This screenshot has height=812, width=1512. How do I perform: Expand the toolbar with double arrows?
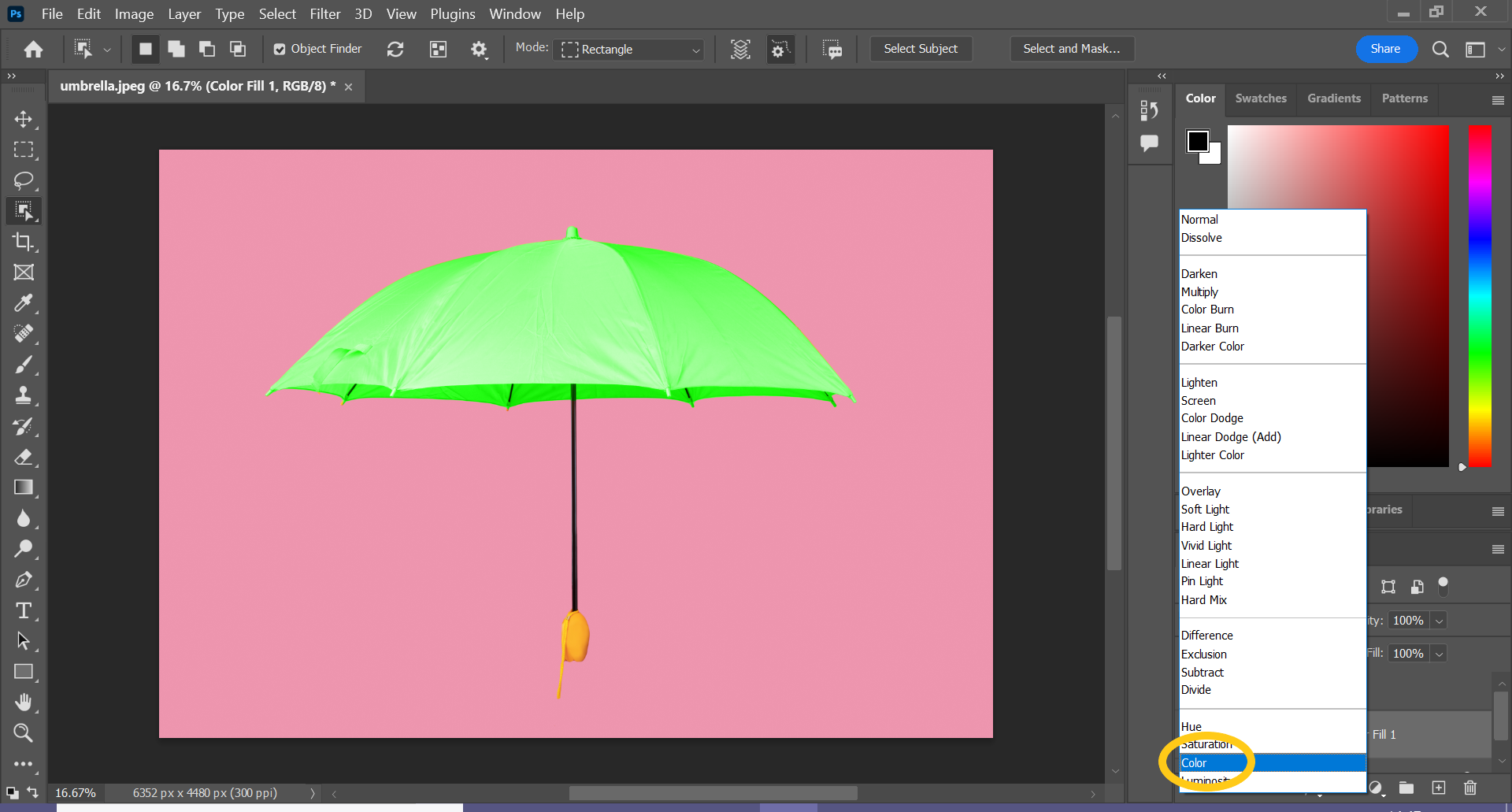(x=11, y=76)
